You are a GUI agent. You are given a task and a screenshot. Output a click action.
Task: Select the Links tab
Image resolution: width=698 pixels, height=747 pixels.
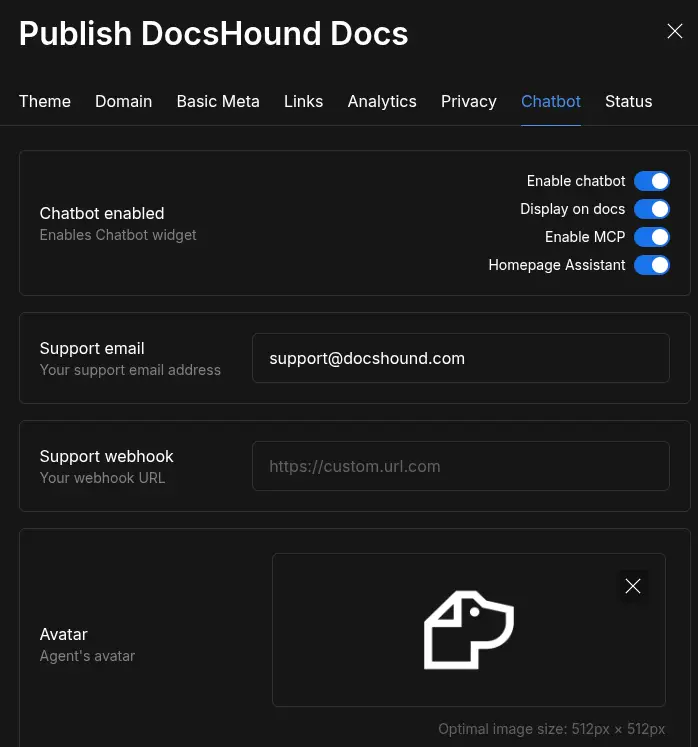303,101
